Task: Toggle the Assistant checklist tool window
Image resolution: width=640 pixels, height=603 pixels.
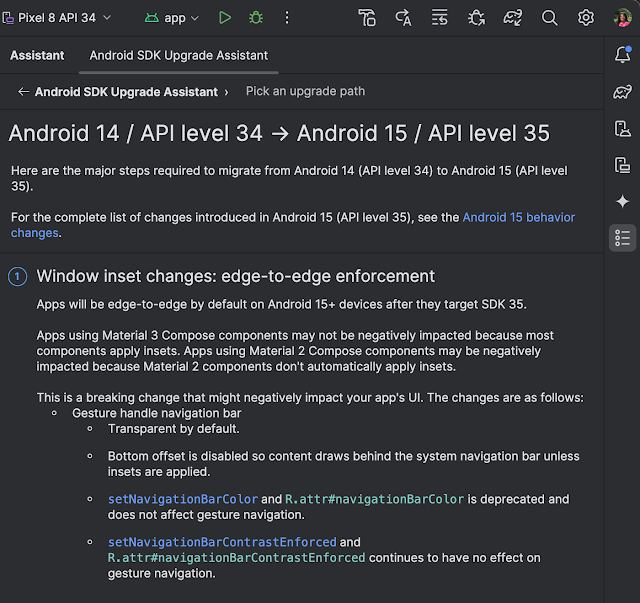Action: coord(622,237)
